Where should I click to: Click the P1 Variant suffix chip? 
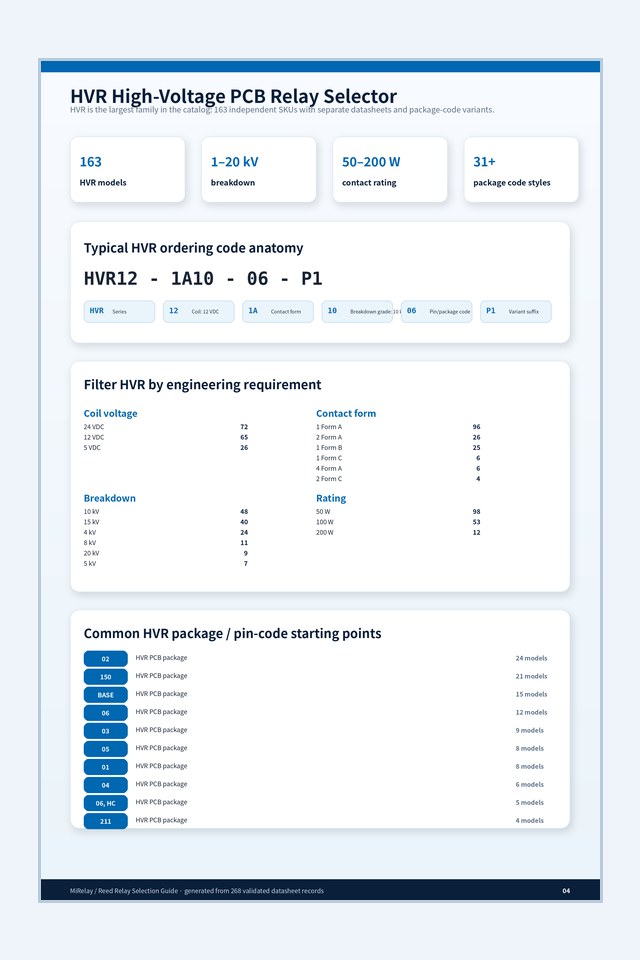[516, 311]
